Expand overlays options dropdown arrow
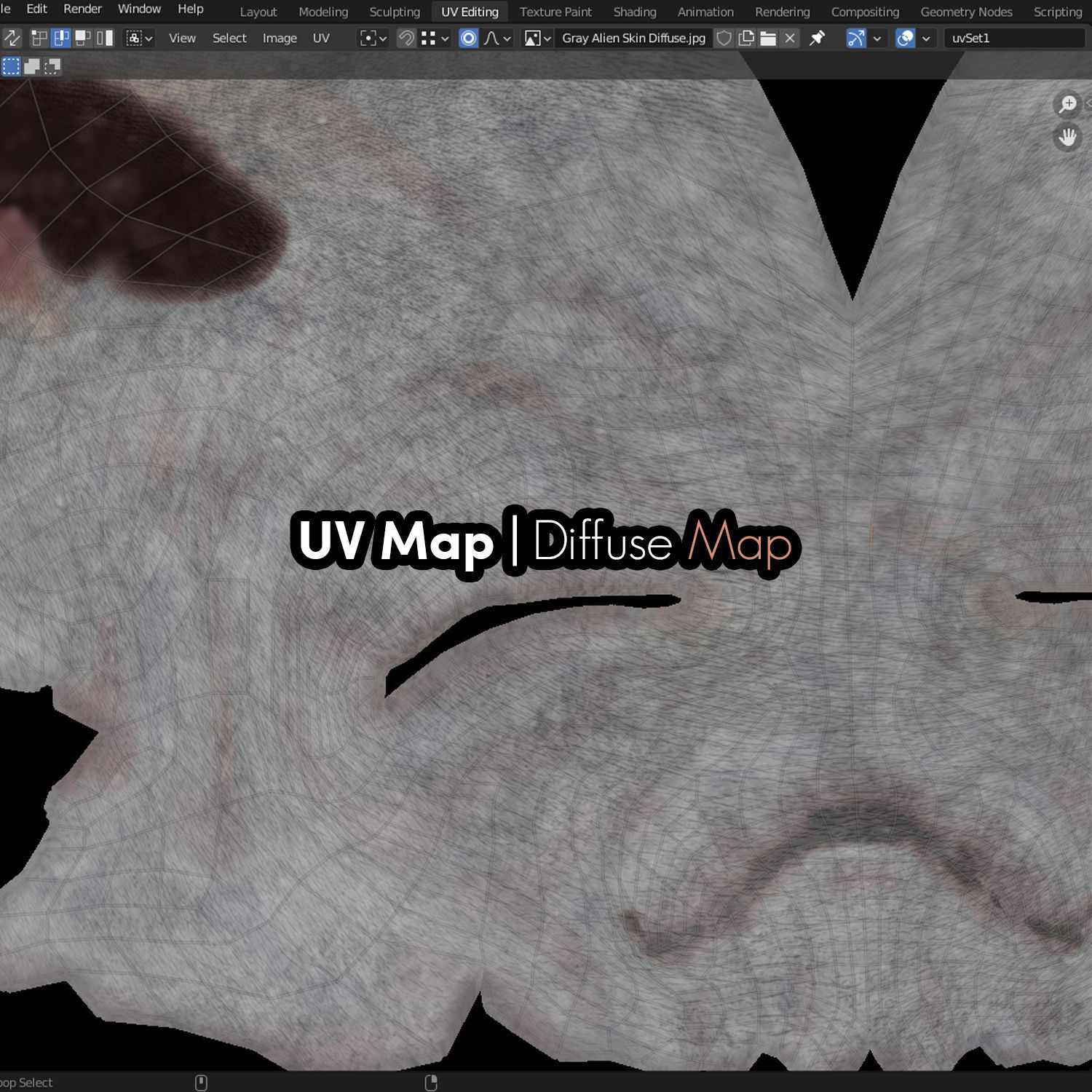1092x1092 pixels. click(x=926, y=38)
